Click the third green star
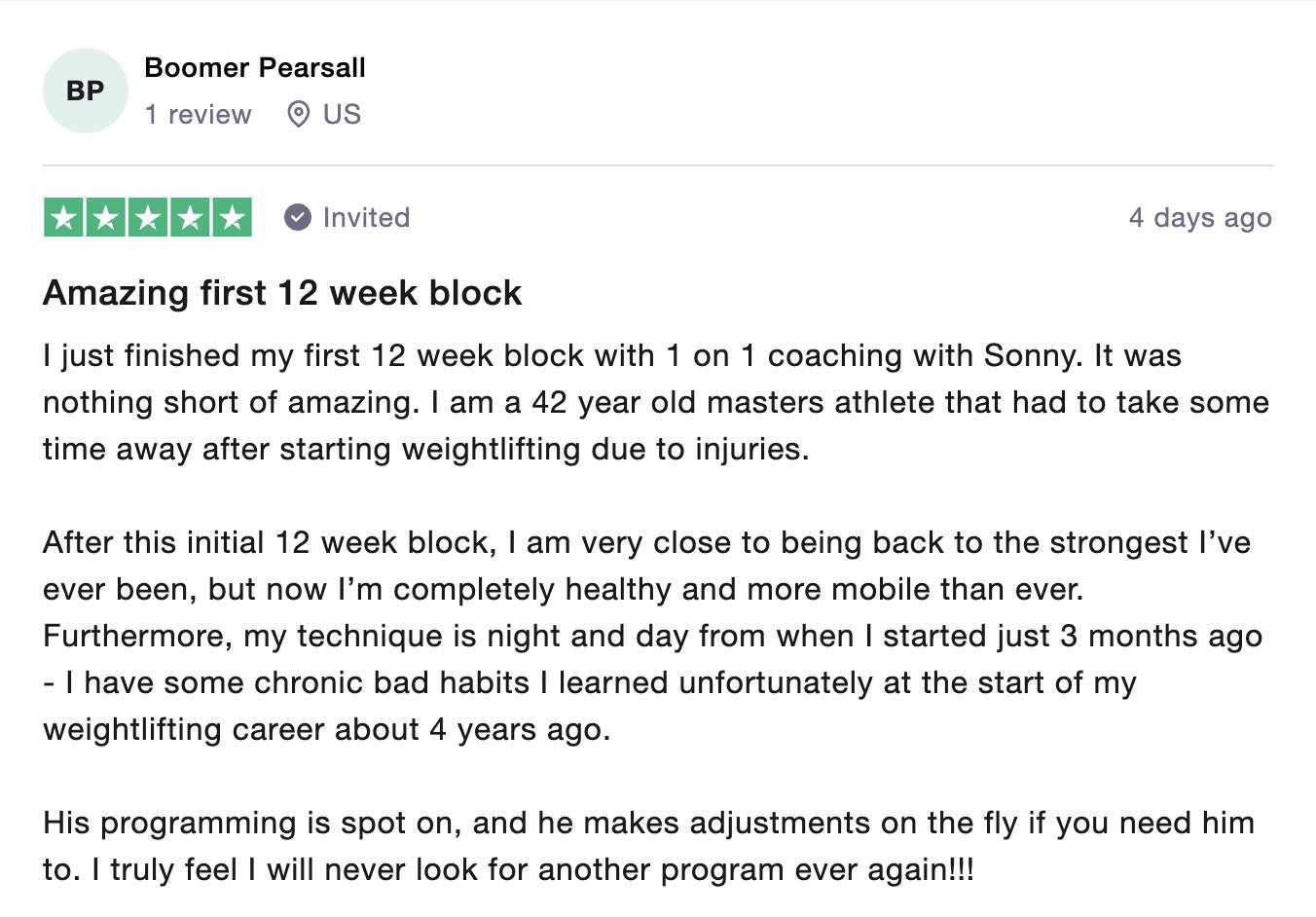Screen dimensions: 1316x917 [x=148, y=217]
